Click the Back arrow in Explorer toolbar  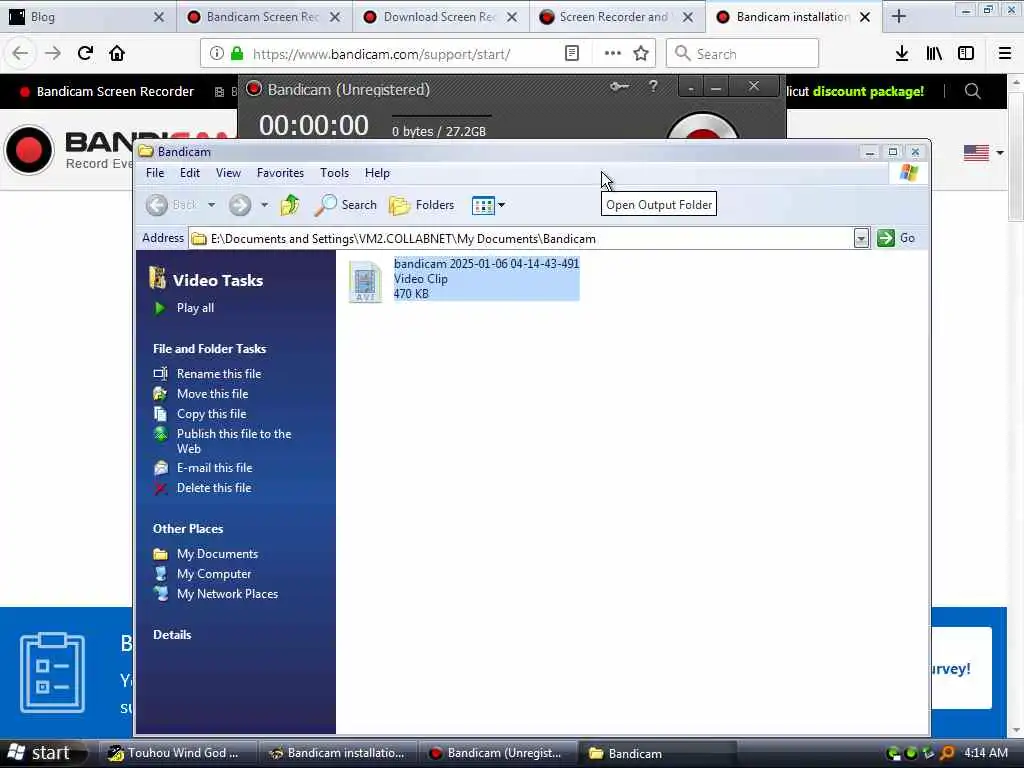click(x=157, y=205)
